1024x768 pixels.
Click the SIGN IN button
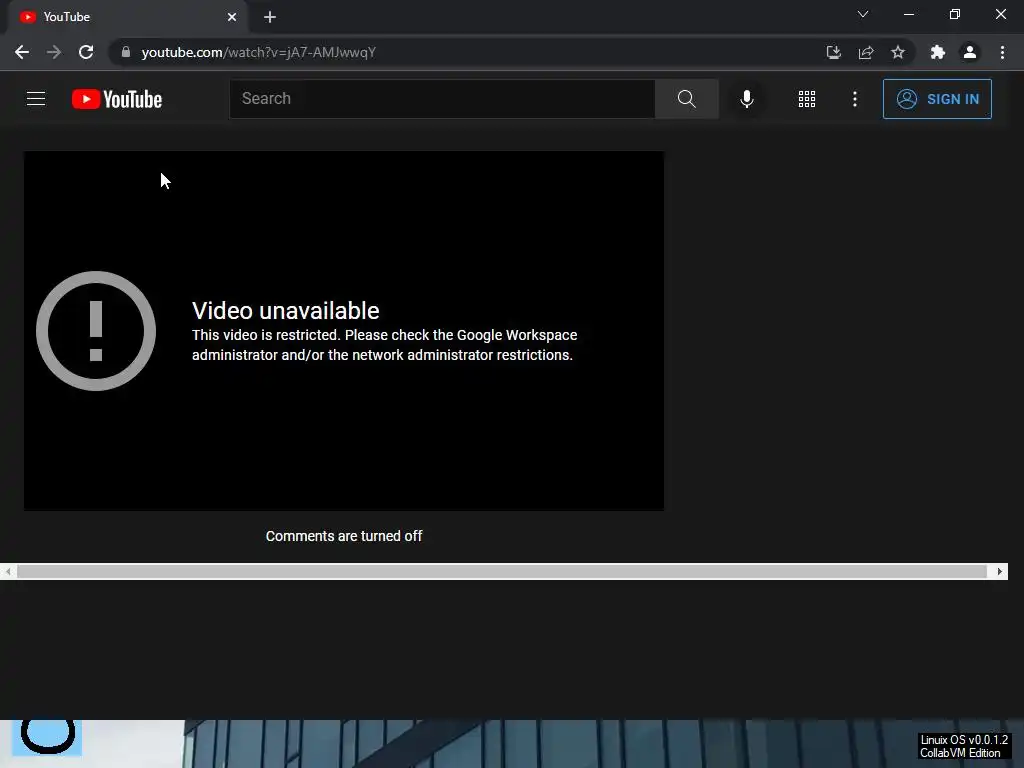point(937,99)
